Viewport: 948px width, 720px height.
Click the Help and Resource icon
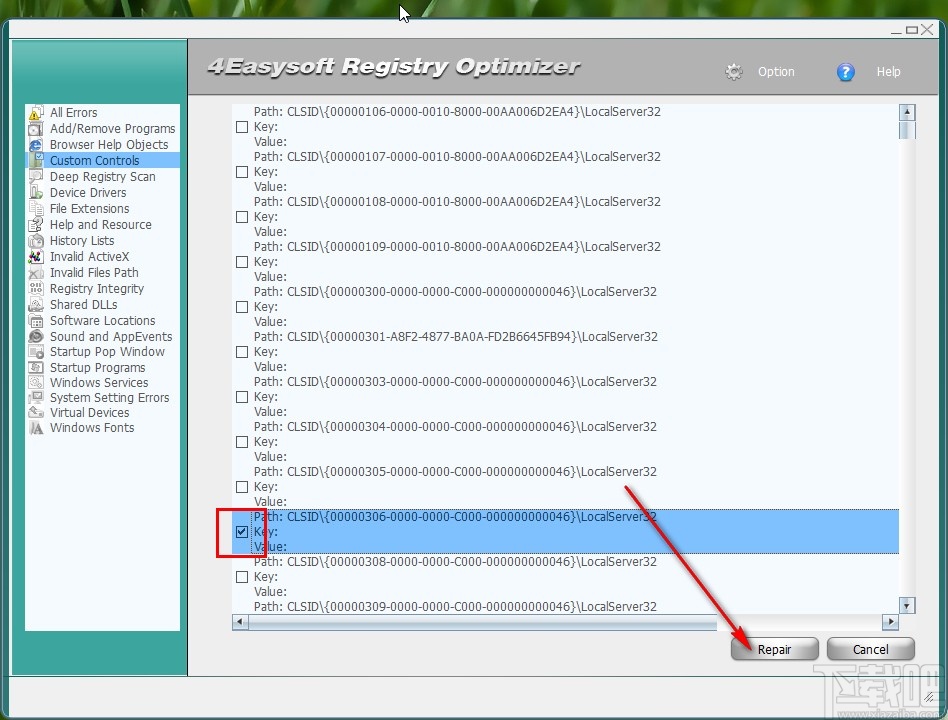pyautogui.click(x=36, y=225)
